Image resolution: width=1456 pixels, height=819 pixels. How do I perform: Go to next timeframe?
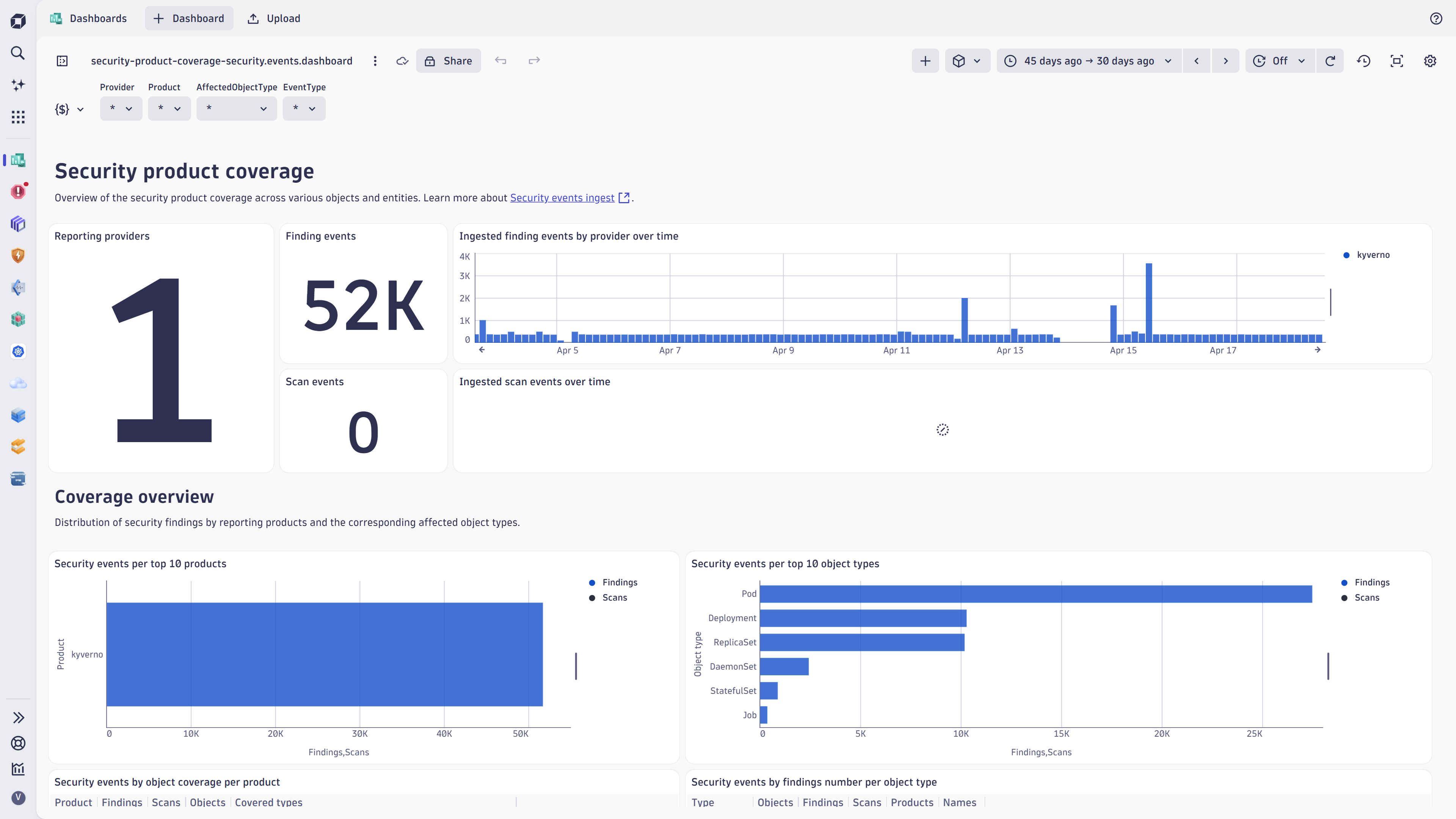tap(1225, 61)
